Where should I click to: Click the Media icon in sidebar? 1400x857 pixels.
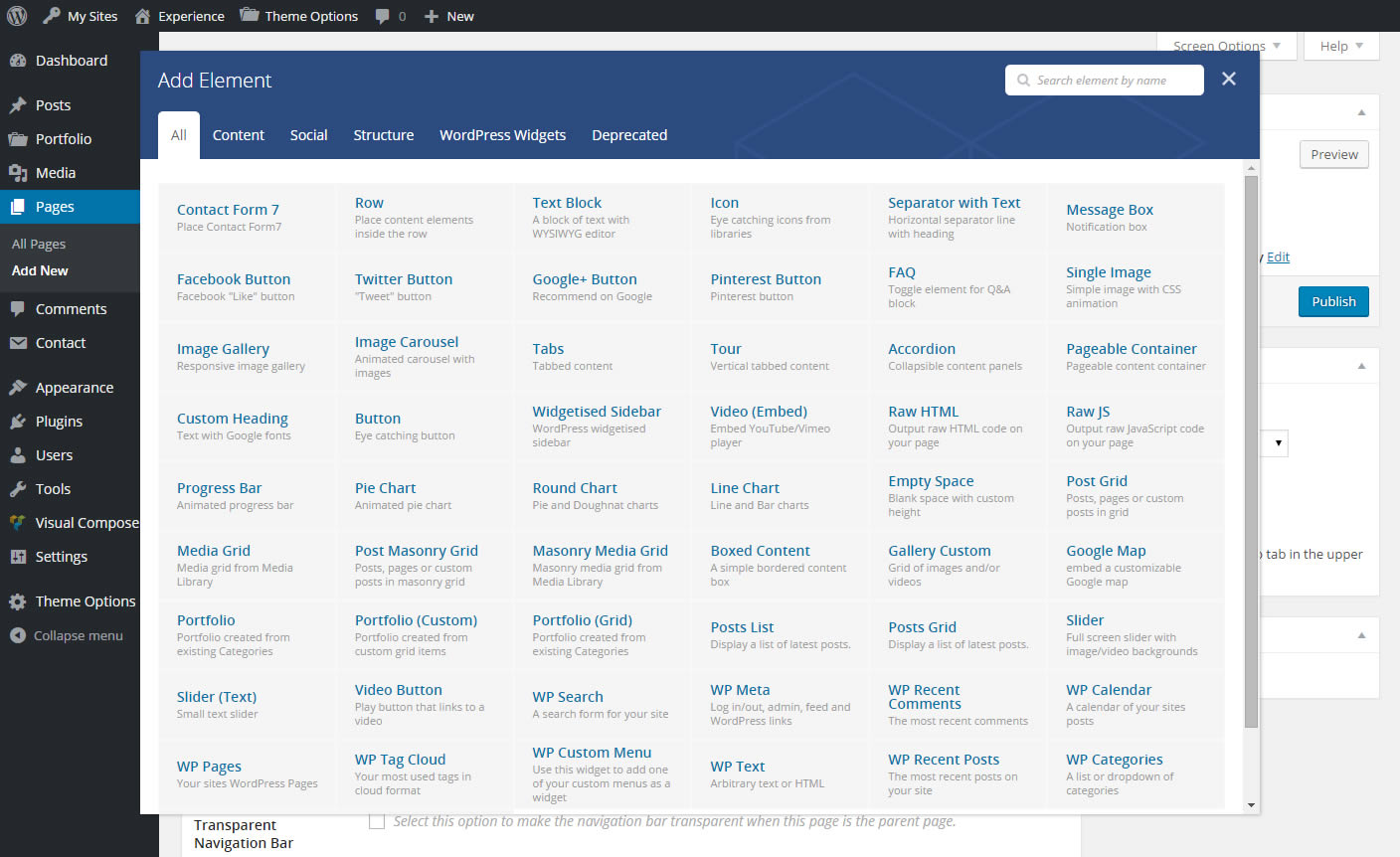pos(18,173)
